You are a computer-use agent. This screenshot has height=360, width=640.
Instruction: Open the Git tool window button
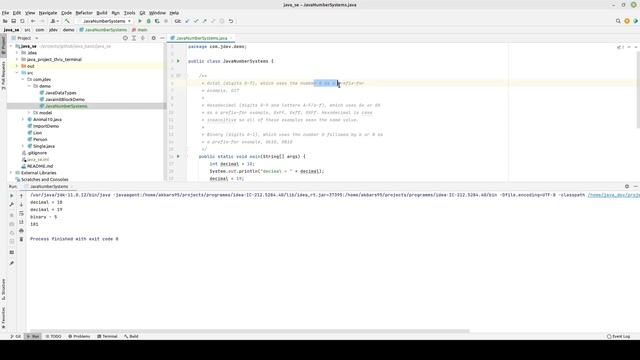click(x=16, y=336)
